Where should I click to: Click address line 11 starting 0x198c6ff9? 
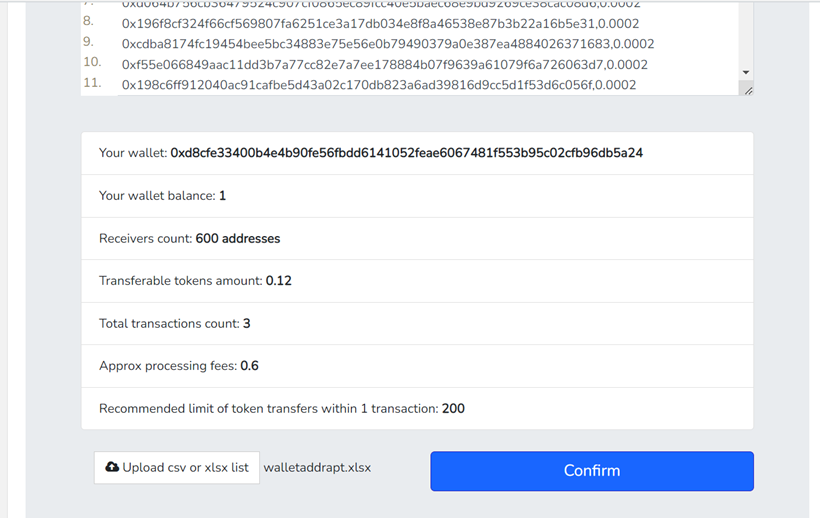(379, 85)
